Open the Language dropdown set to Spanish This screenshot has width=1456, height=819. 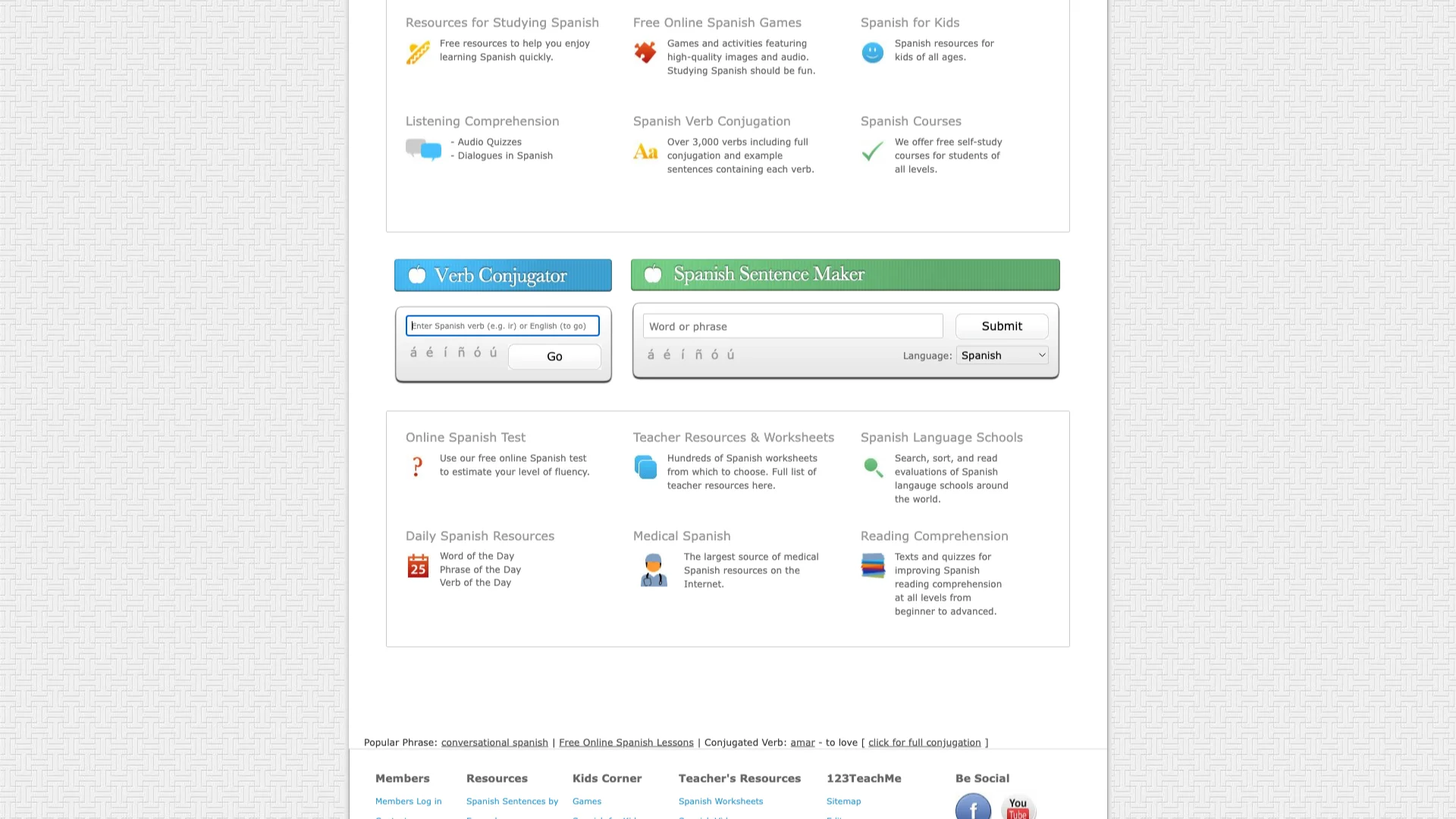pyautogui.click(x=1003, y=355)
